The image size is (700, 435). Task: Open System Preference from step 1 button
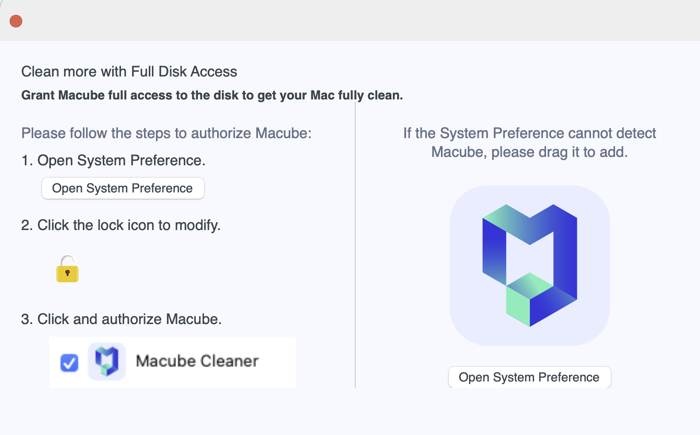(123, 188)
